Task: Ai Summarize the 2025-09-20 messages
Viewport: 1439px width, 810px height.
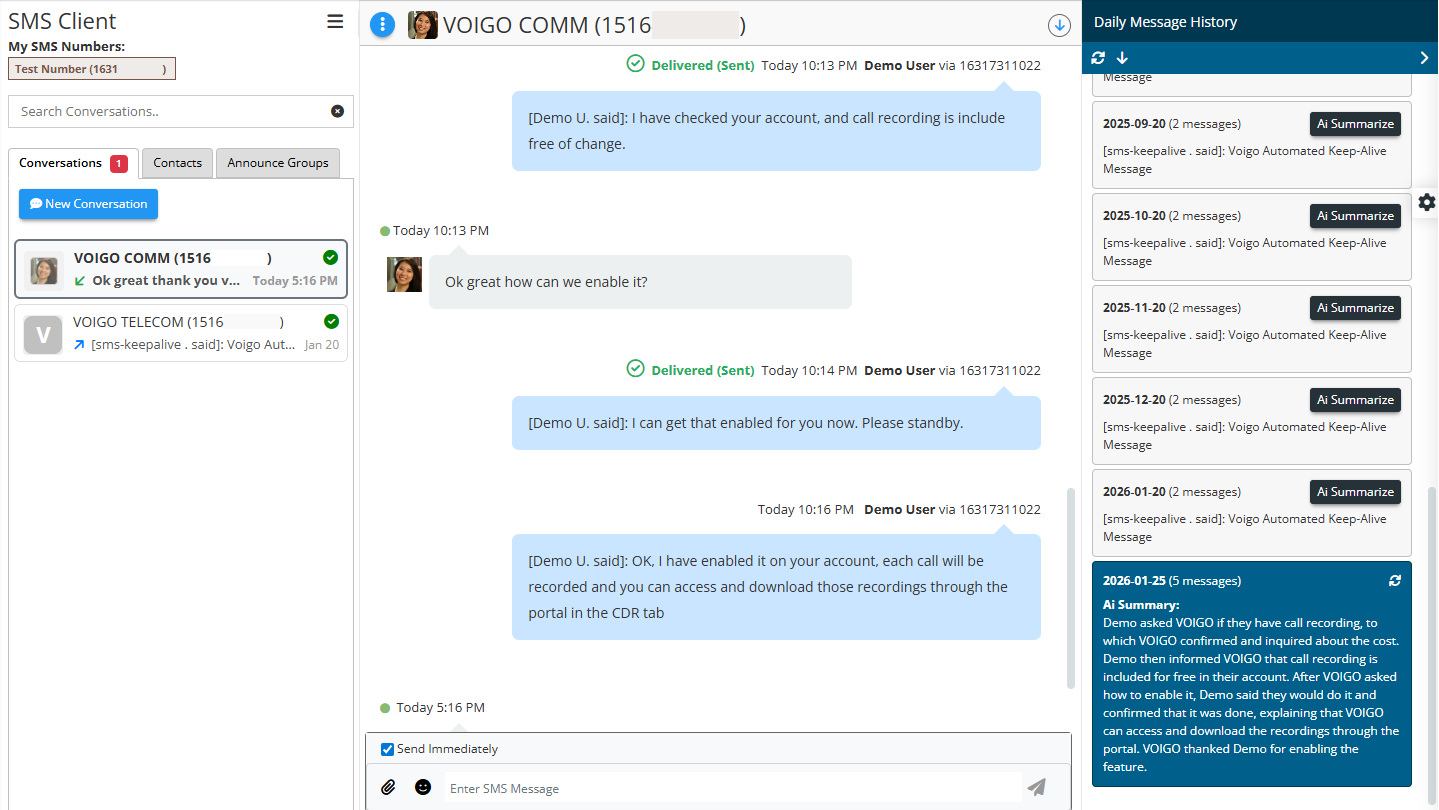Action: pyautogui.click(x=1355, y=124)
